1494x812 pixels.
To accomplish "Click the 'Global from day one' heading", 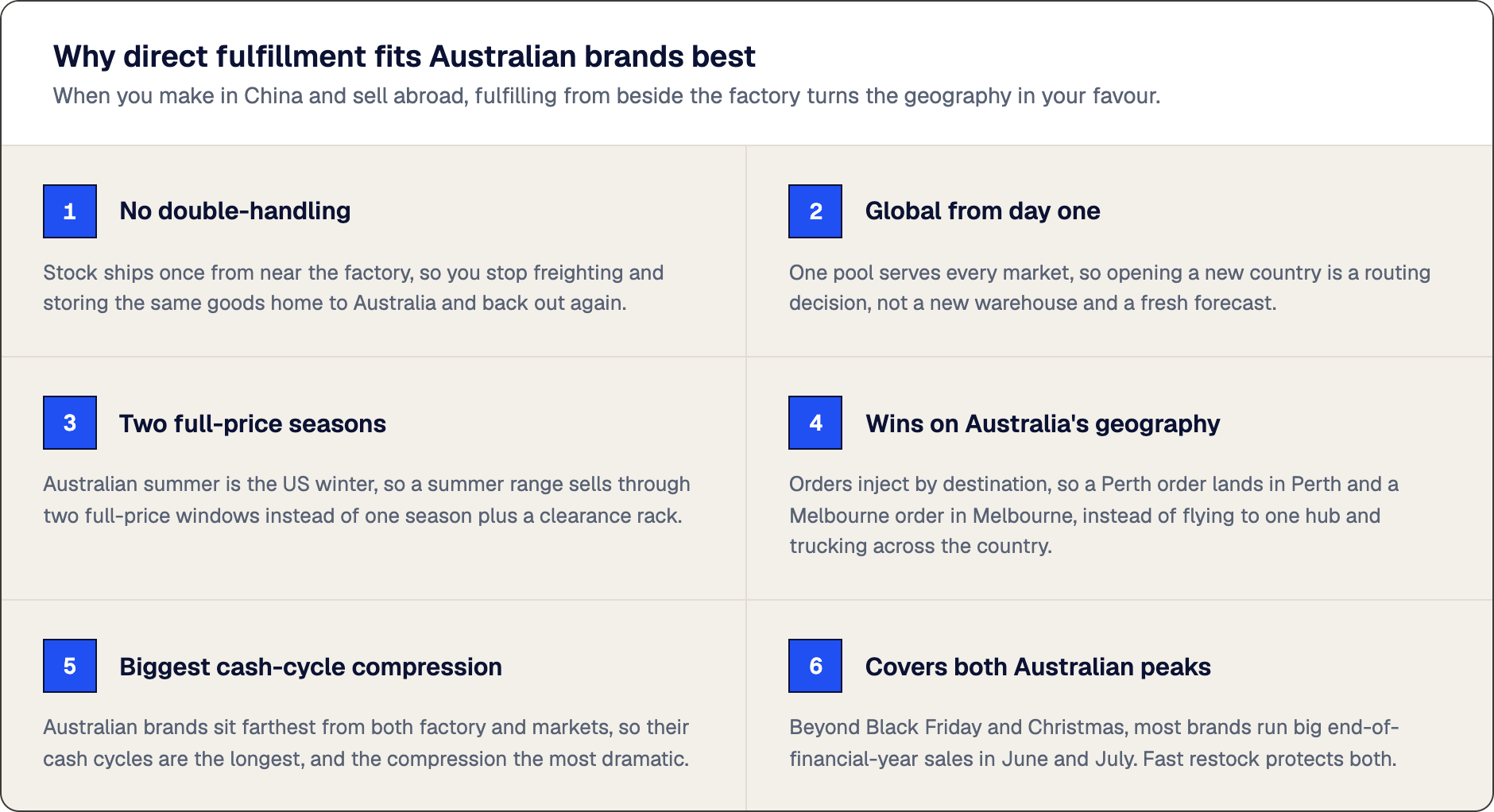I will click(982, 211).
